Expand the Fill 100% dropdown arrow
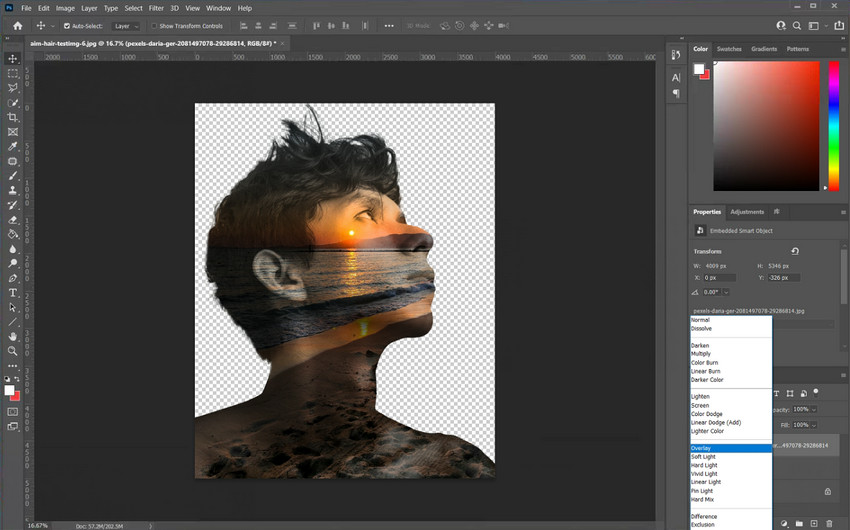The image size is (850, 530). click(813, 425)
